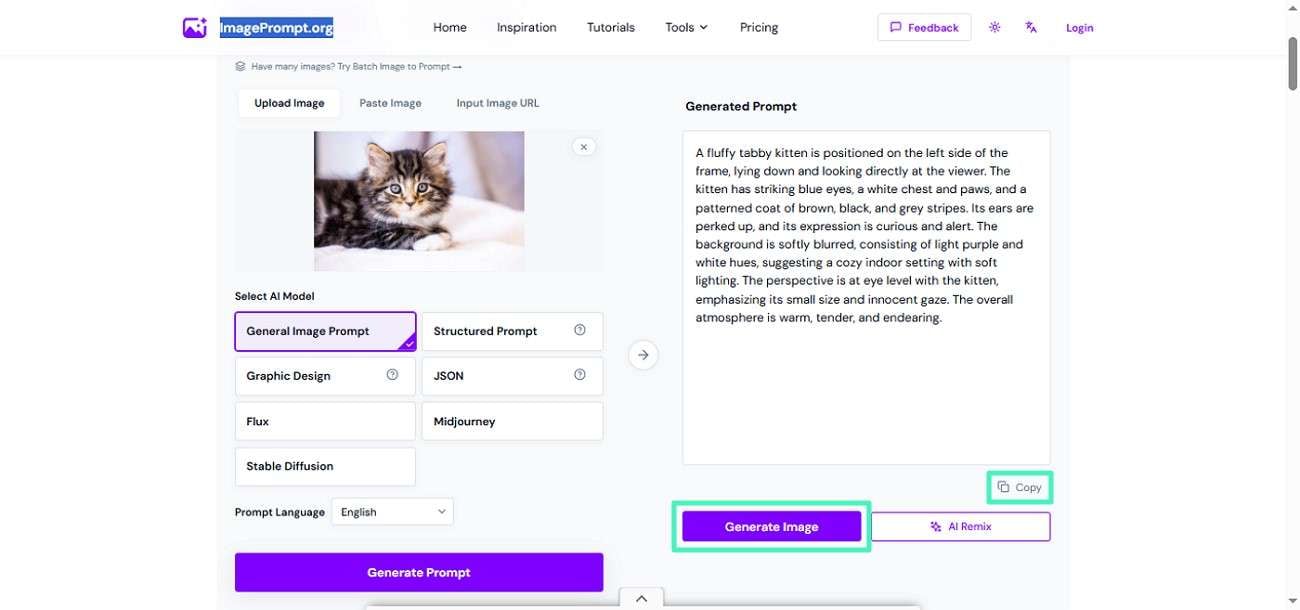
Task: Remove uploaded kitten image with X icon
Action: pos(584,147)
